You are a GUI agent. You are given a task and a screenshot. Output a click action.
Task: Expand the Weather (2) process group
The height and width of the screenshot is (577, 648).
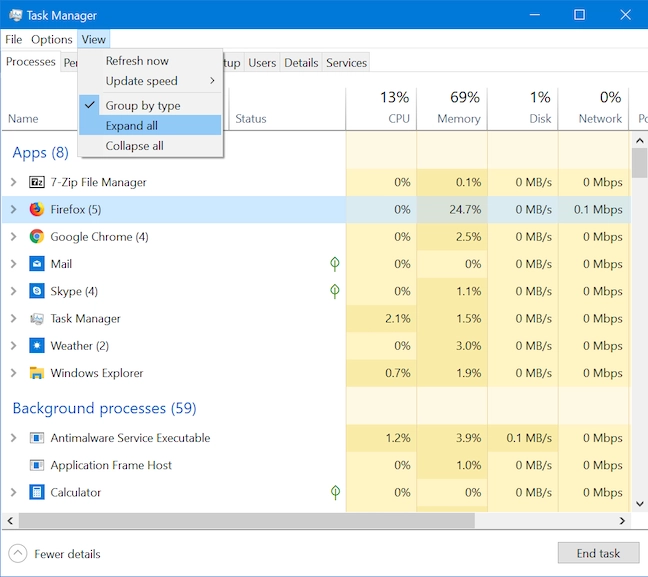13,346
